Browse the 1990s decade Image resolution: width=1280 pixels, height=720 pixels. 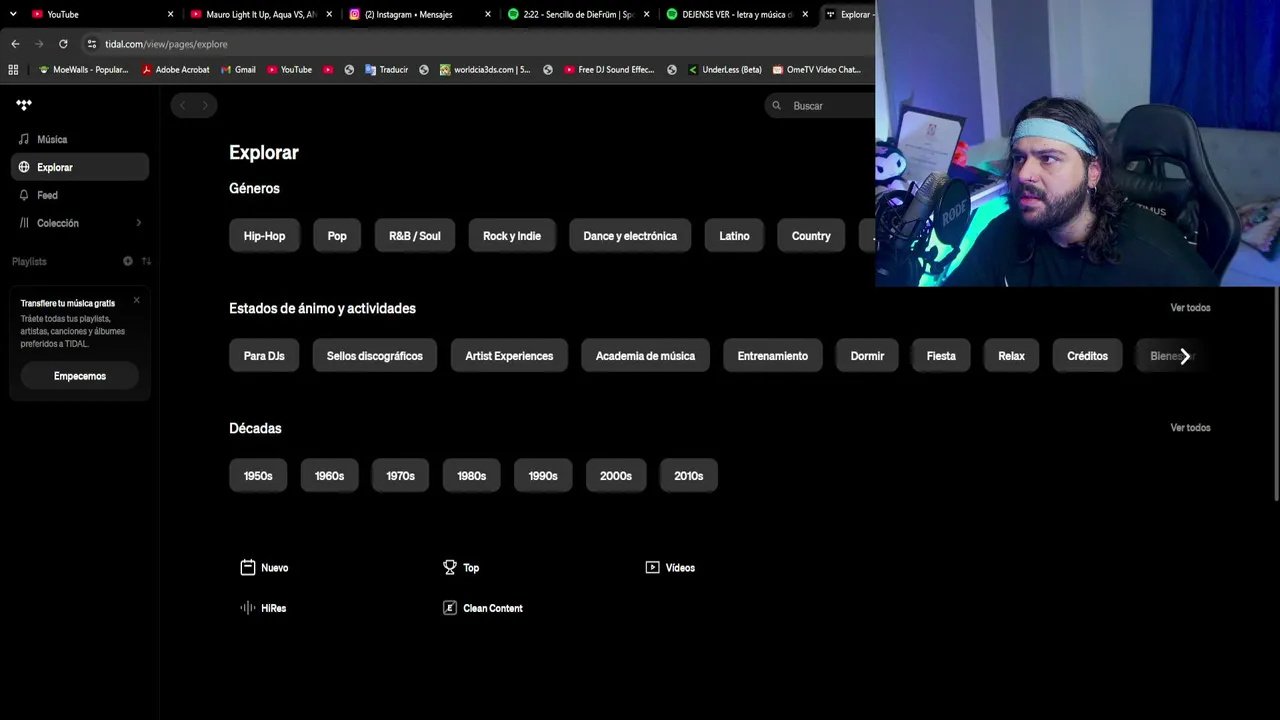[x=543, y=476]
